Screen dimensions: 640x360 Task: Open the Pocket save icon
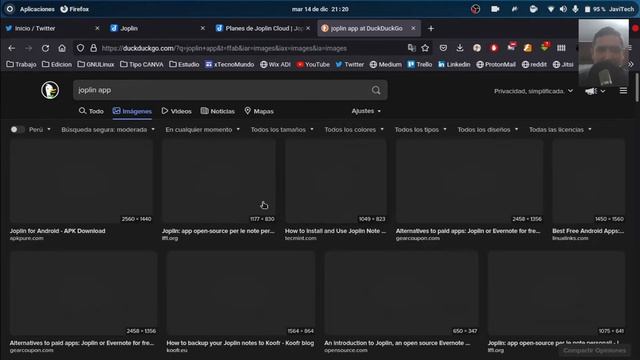coord(443,48)
